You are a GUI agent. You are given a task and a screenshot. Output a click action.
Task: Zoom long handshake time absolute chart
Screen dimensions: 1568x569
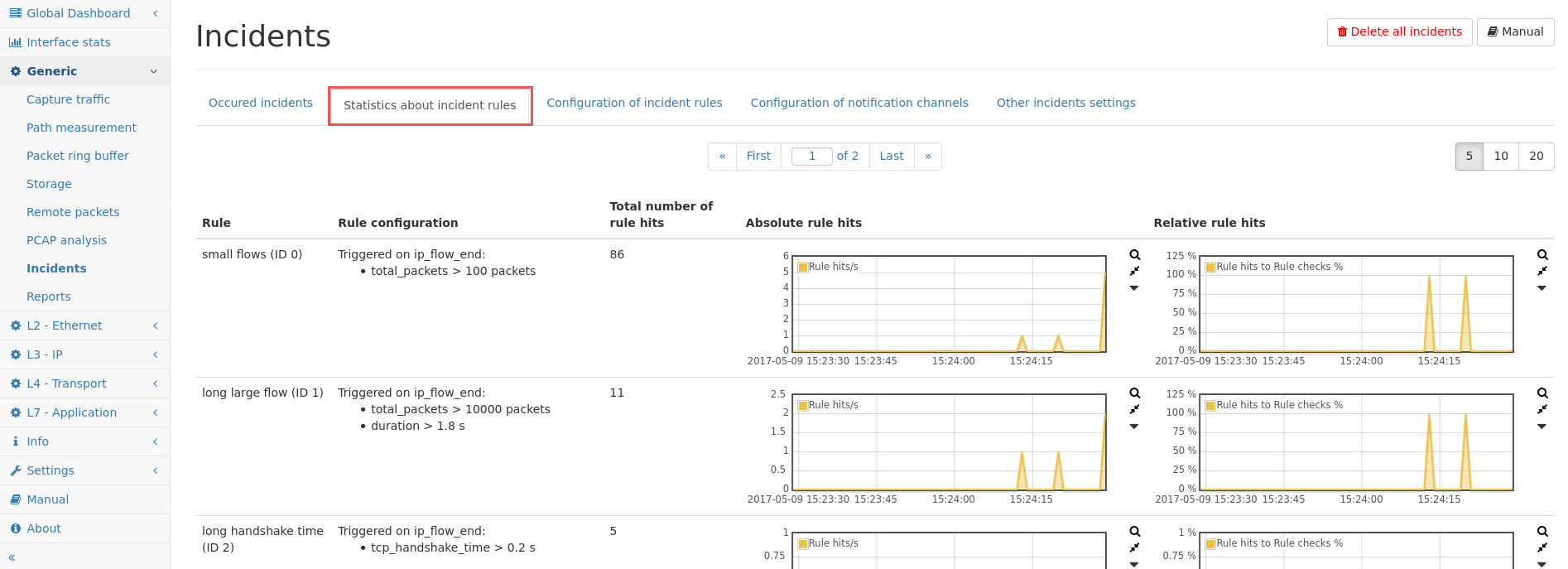[1135, 532]
